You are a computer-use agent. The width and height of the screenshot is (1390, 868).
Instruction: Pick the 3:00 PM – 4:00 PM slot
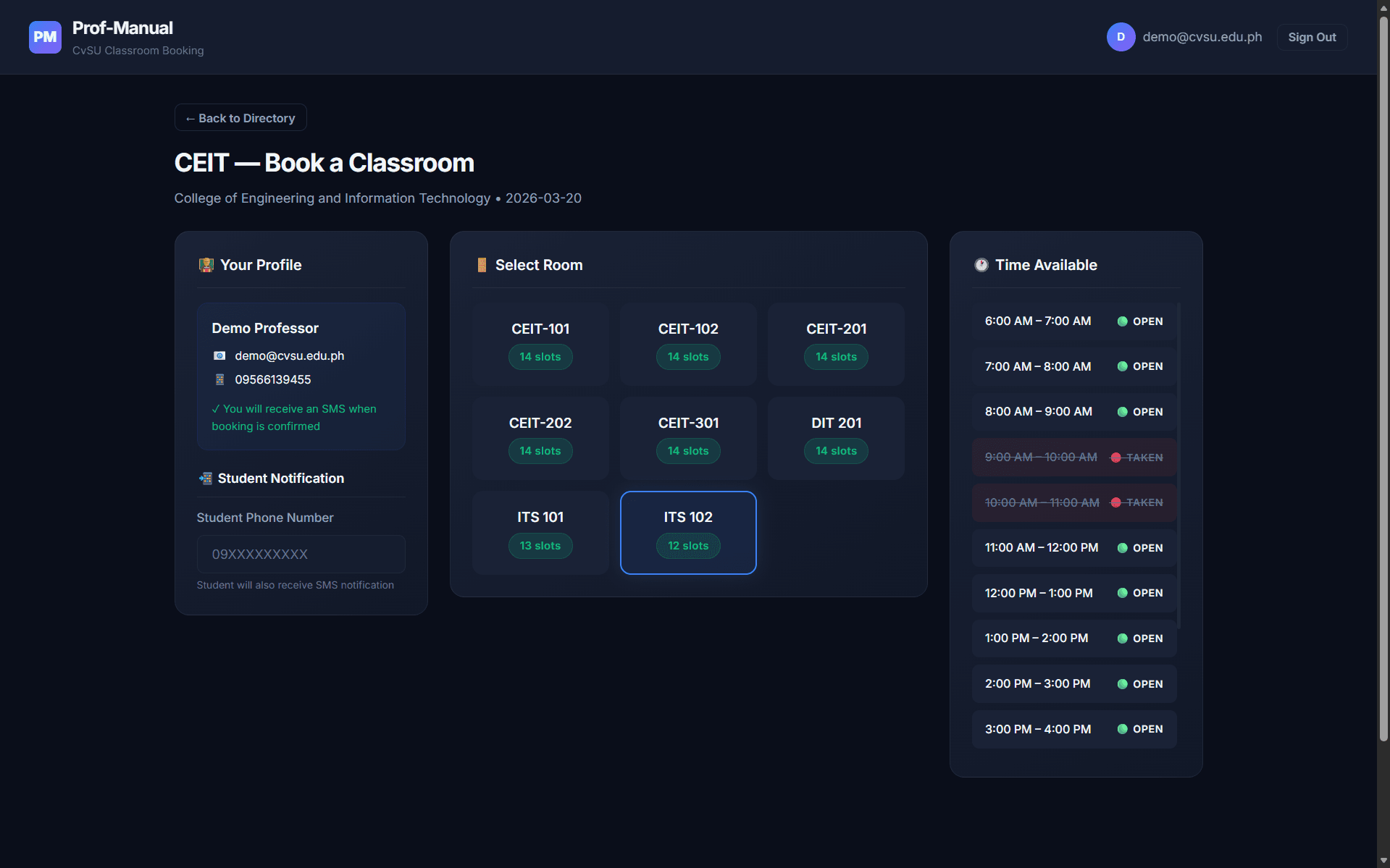coord(1073,729)
